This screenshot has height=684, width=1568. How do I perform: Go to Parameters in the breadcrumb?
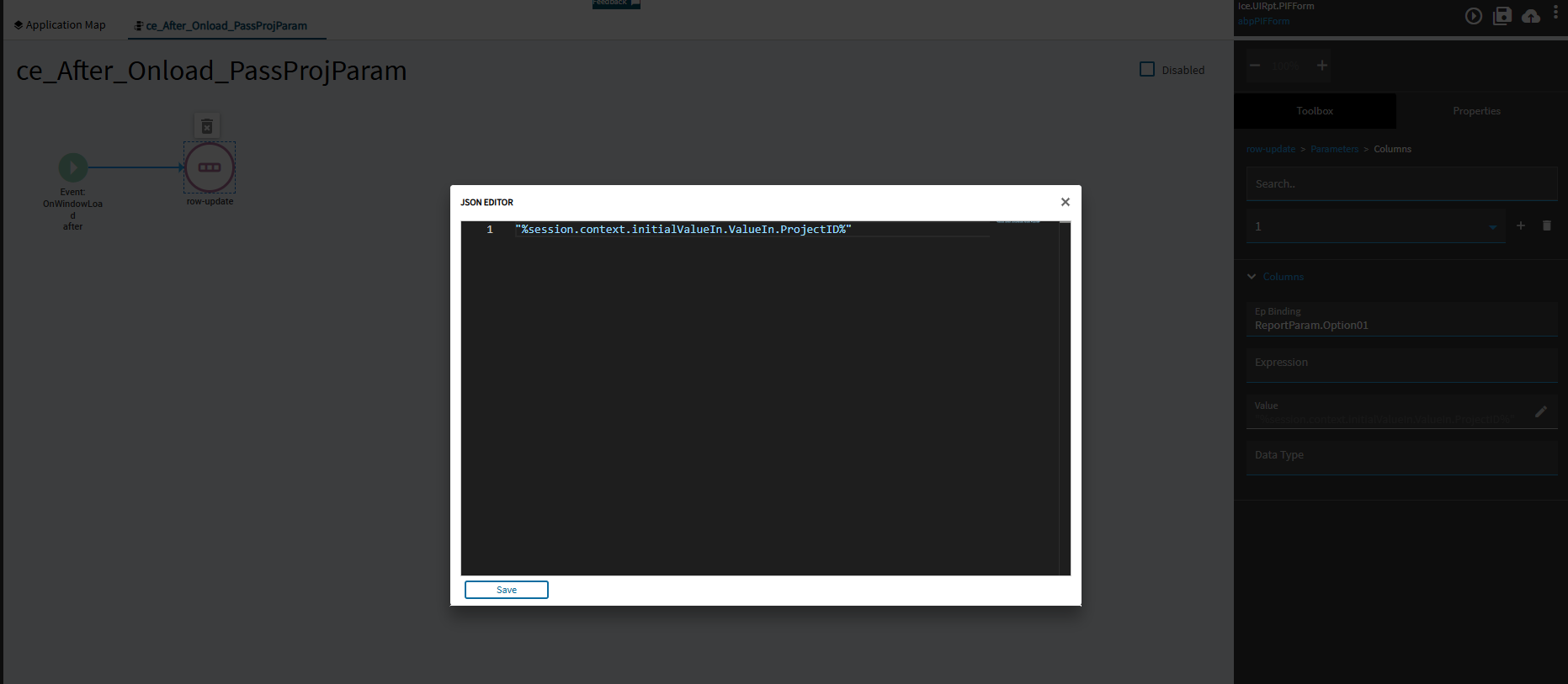(x=1334, y=149)
